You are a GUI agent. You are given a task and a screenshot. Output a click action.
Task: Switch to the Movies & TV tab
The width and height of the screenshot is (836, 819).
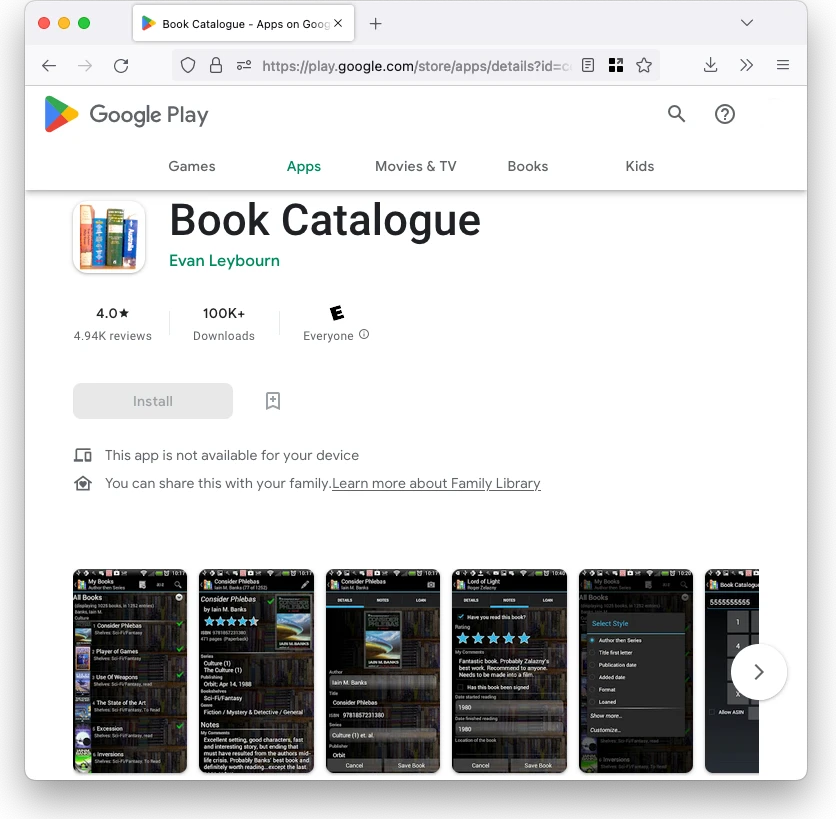[x=416, y=166]
